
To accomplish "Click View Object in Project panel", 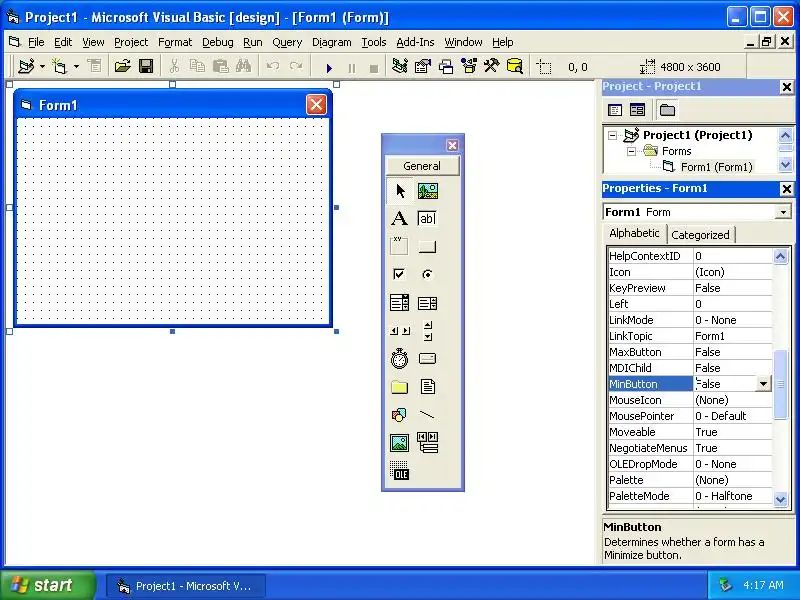I will coord(637,110).
